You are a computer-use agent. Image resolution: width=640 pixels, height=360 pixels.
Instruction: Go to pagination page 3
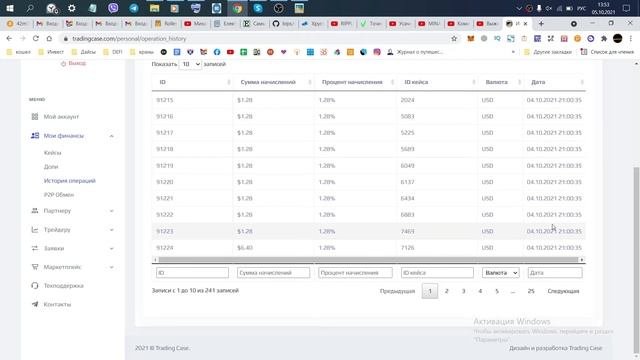(x=463, y=291)
